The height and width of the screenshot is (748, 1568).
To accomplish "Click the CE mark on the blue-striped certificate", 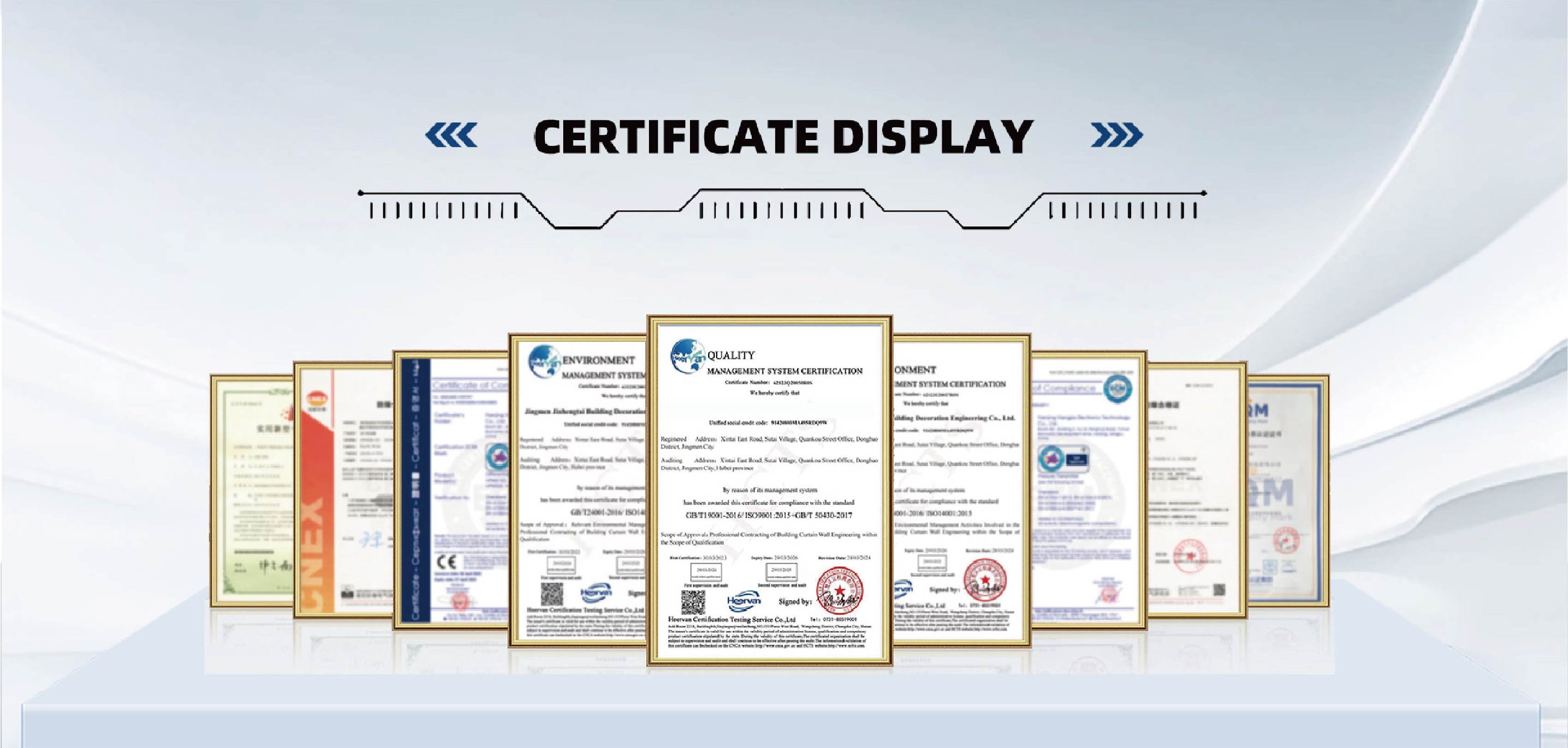I will 448,562.
